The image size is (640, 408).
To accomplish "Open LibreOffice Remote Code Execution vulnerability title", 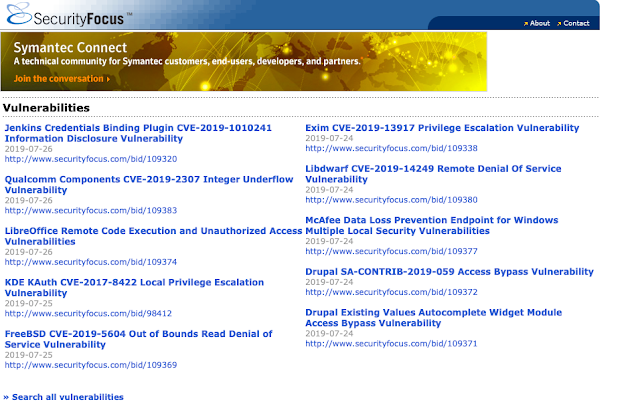I will 153,236.
